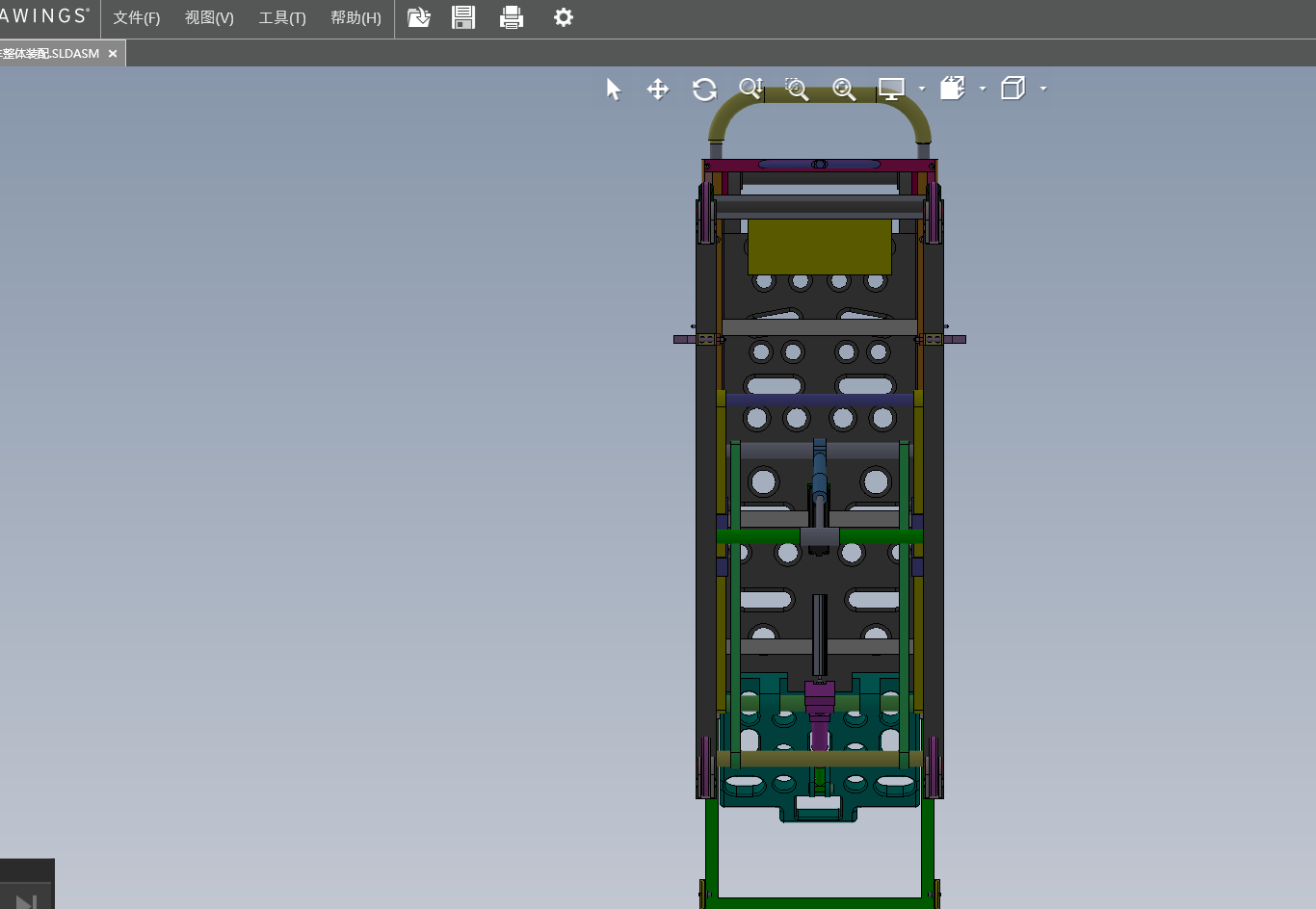Open the 工具(T) menu
Viewport: 1316px width, 909px height.
coord(282,18)
